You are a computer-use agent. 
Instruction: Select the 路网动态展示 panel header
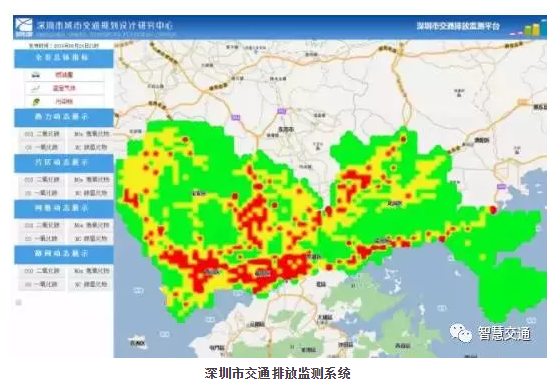pos(64,254)
